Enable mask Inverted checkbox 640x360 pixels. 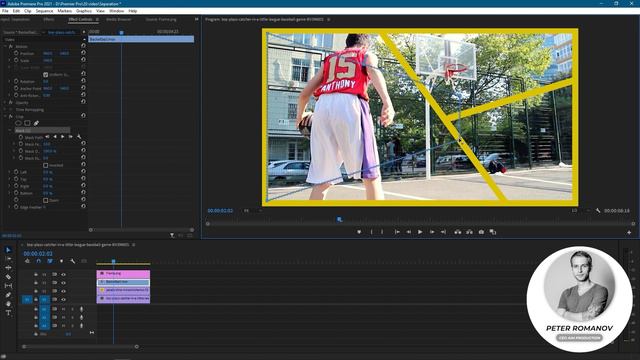pyautogui.click(x=46, y=165)
